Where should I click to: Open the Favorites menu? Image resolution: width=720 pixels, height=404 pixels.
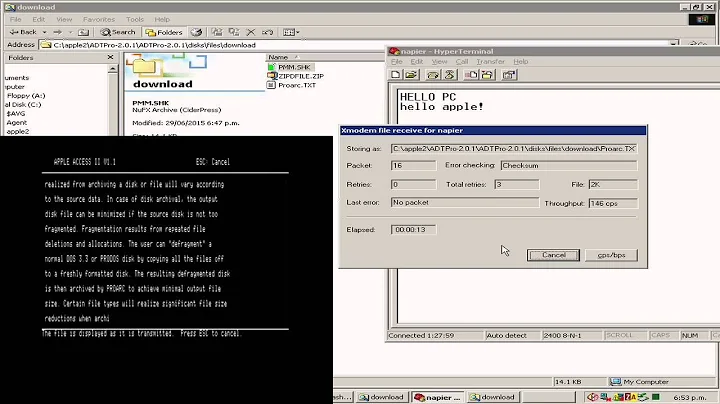(x=99, y=19)
